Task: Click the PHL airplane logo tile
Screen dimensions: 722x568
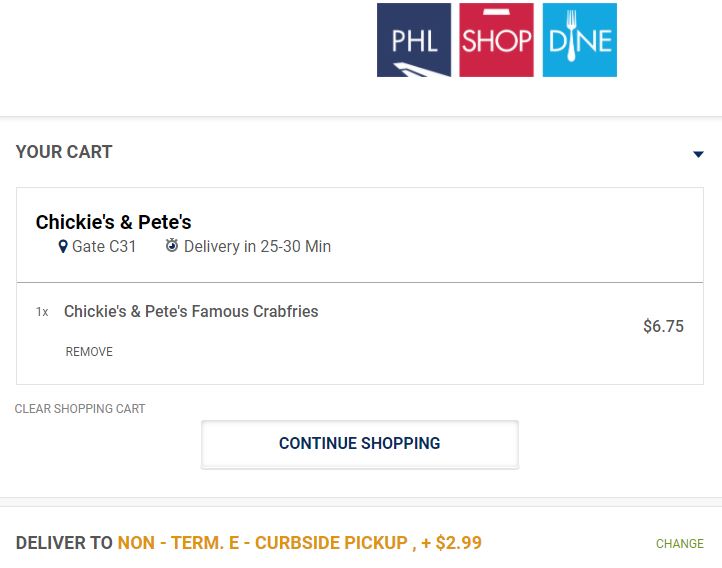Action: [413, 40]
